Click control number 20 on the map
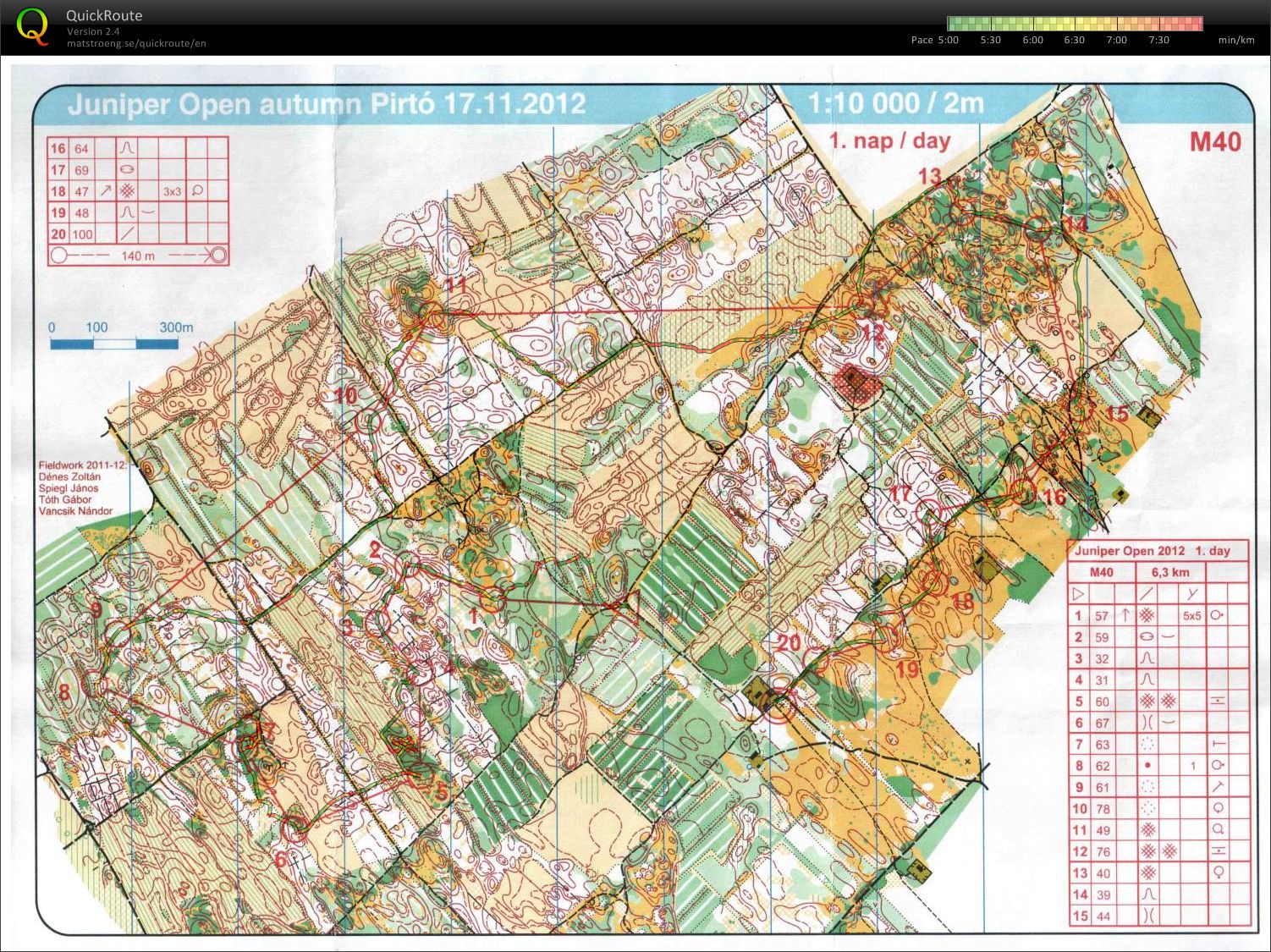The height and width of the screenshot is (952, 1271). click(789, 642)
